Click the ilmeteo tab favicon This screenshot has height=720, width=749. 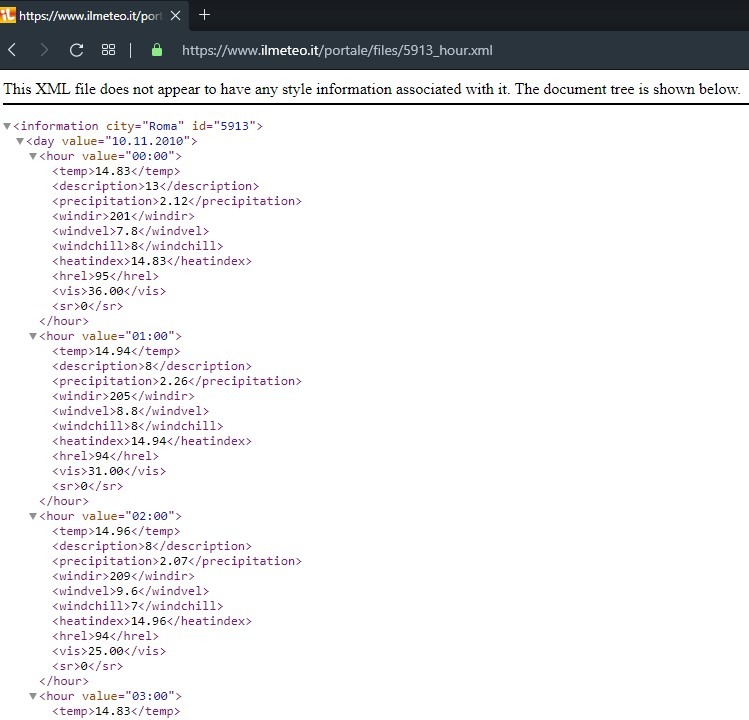pos(7,15)
